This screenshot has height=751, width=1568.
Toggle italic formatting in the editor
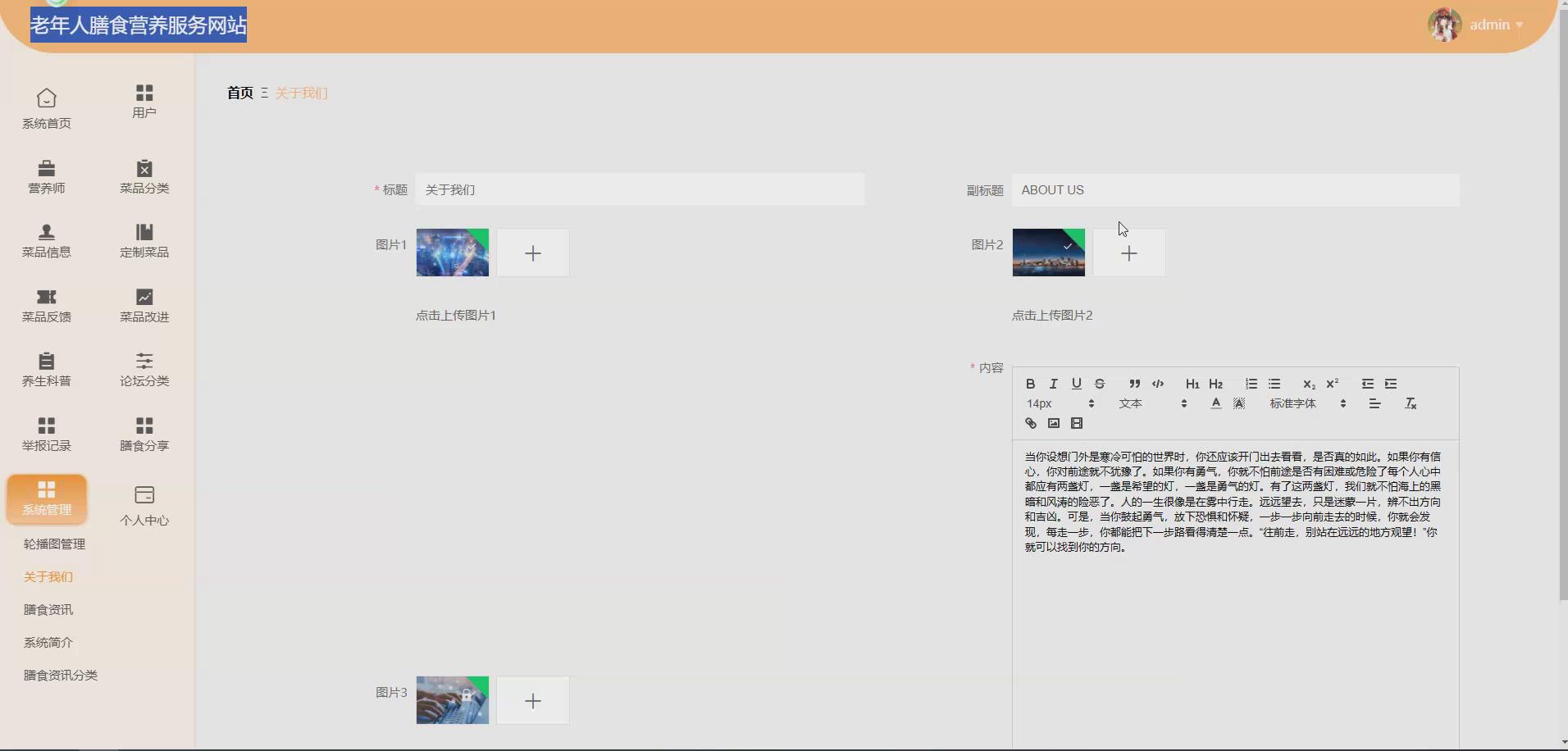pos(1054,384)
